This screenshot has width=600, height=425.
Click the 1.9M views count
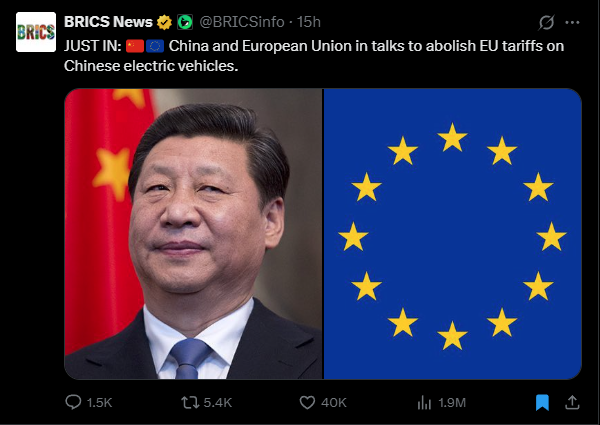452,402
